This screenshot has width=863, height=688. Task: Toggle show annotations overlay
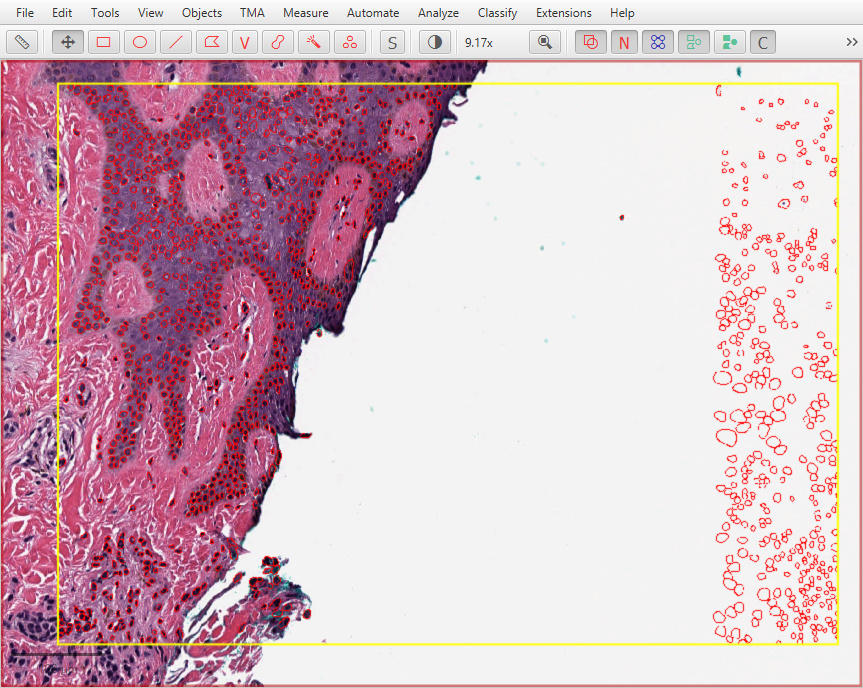point(591,42)
